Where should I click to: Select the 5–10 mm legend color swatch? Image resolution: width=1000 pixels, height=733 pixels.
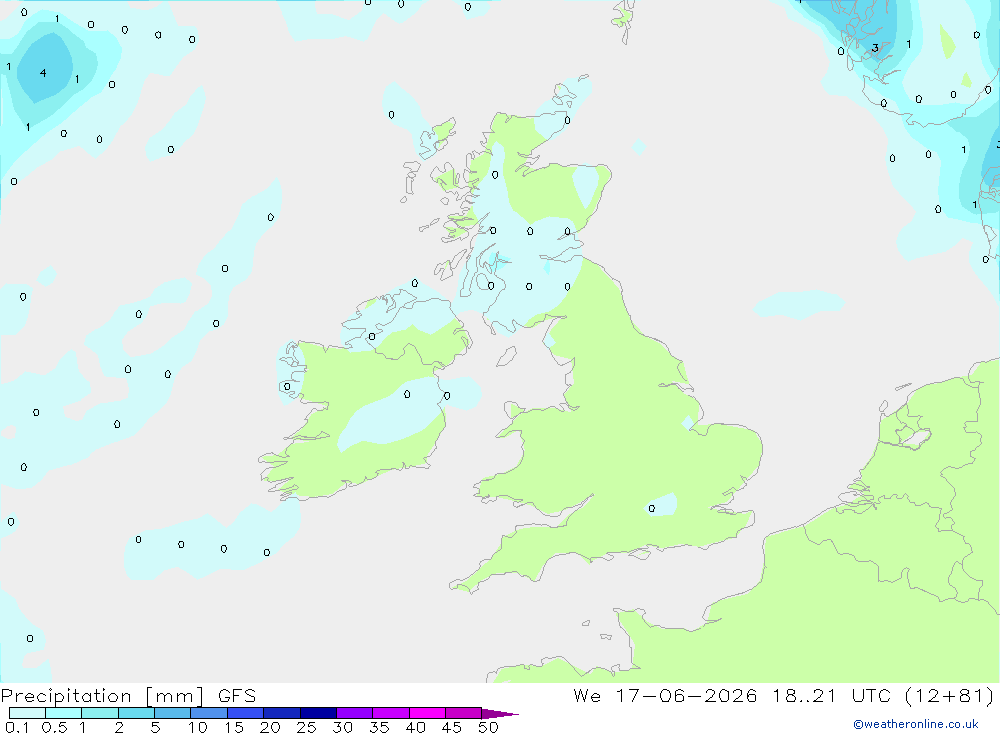173,713
